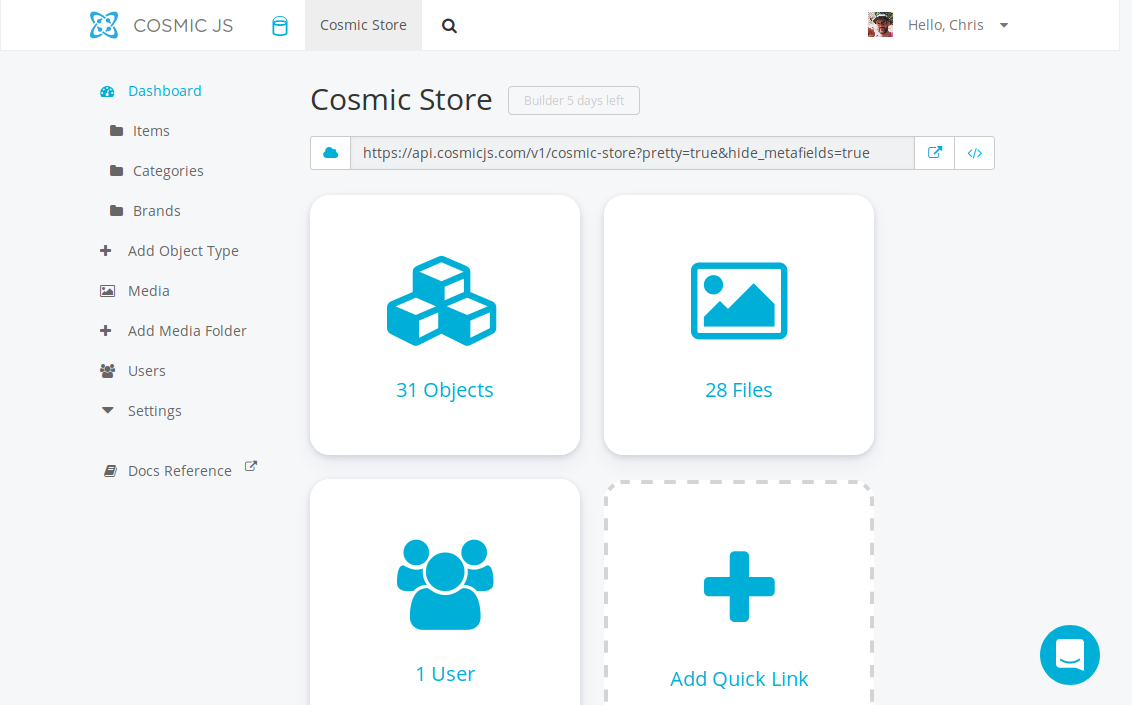This screenshot has width=1132, height=705.
Task: Click the Dashboard gauge icon
Action: click(108, 92)
